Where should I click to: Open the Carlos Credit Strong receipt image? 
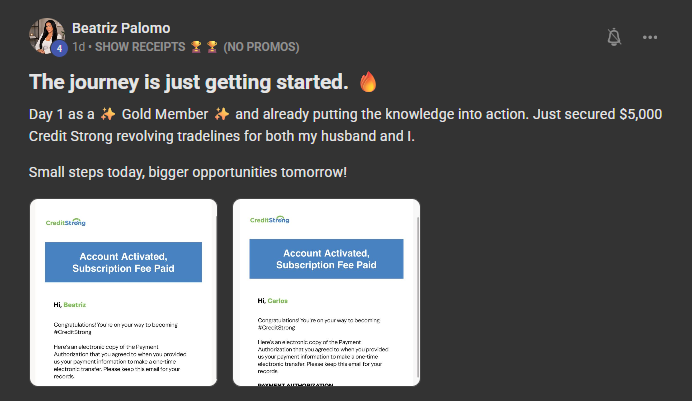coord(326,292)
